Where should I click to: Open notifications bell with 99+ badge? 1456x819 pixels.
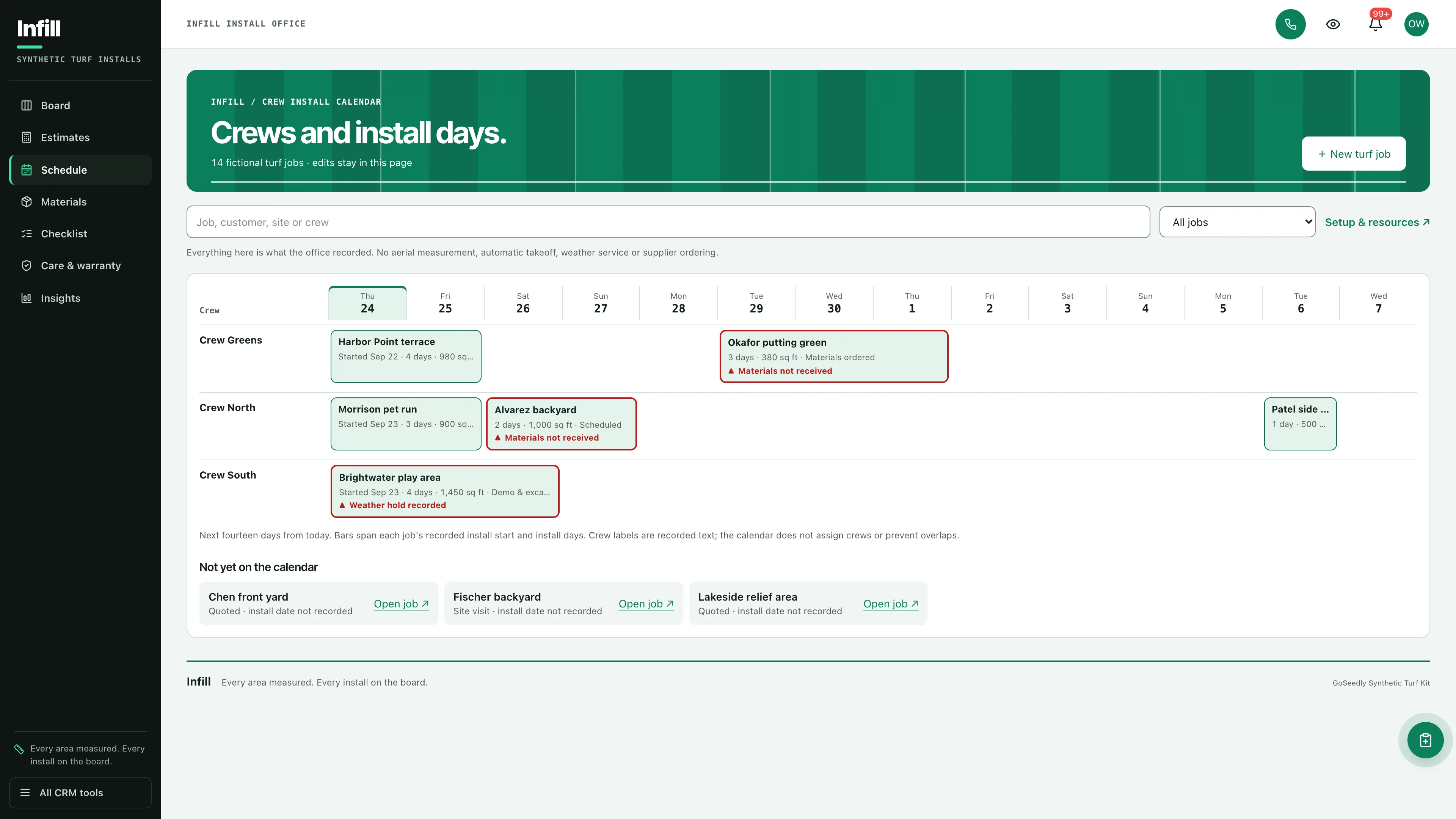point(1376,24)
